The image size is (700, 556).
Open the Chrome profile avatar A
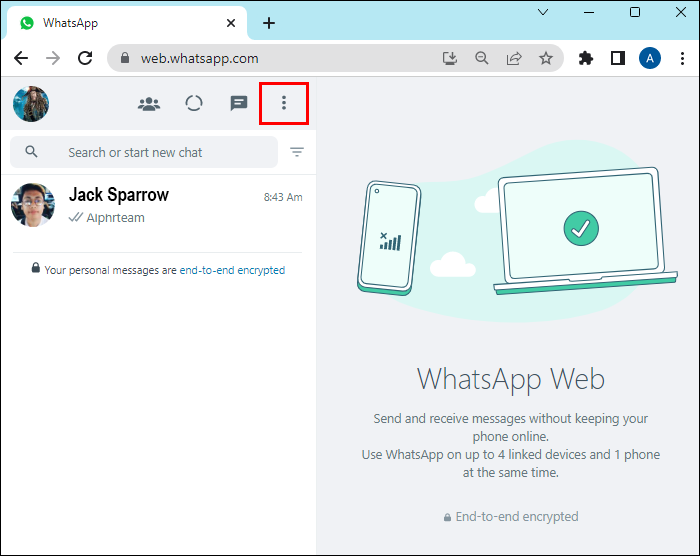(x=650, y=58)
